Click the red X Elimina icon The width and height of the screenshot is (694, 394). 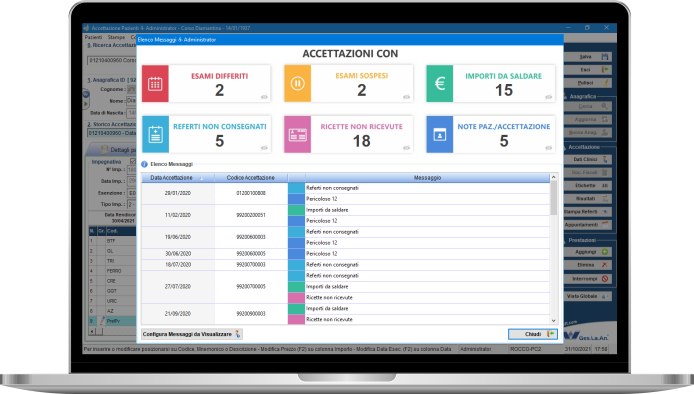[605, 265]
